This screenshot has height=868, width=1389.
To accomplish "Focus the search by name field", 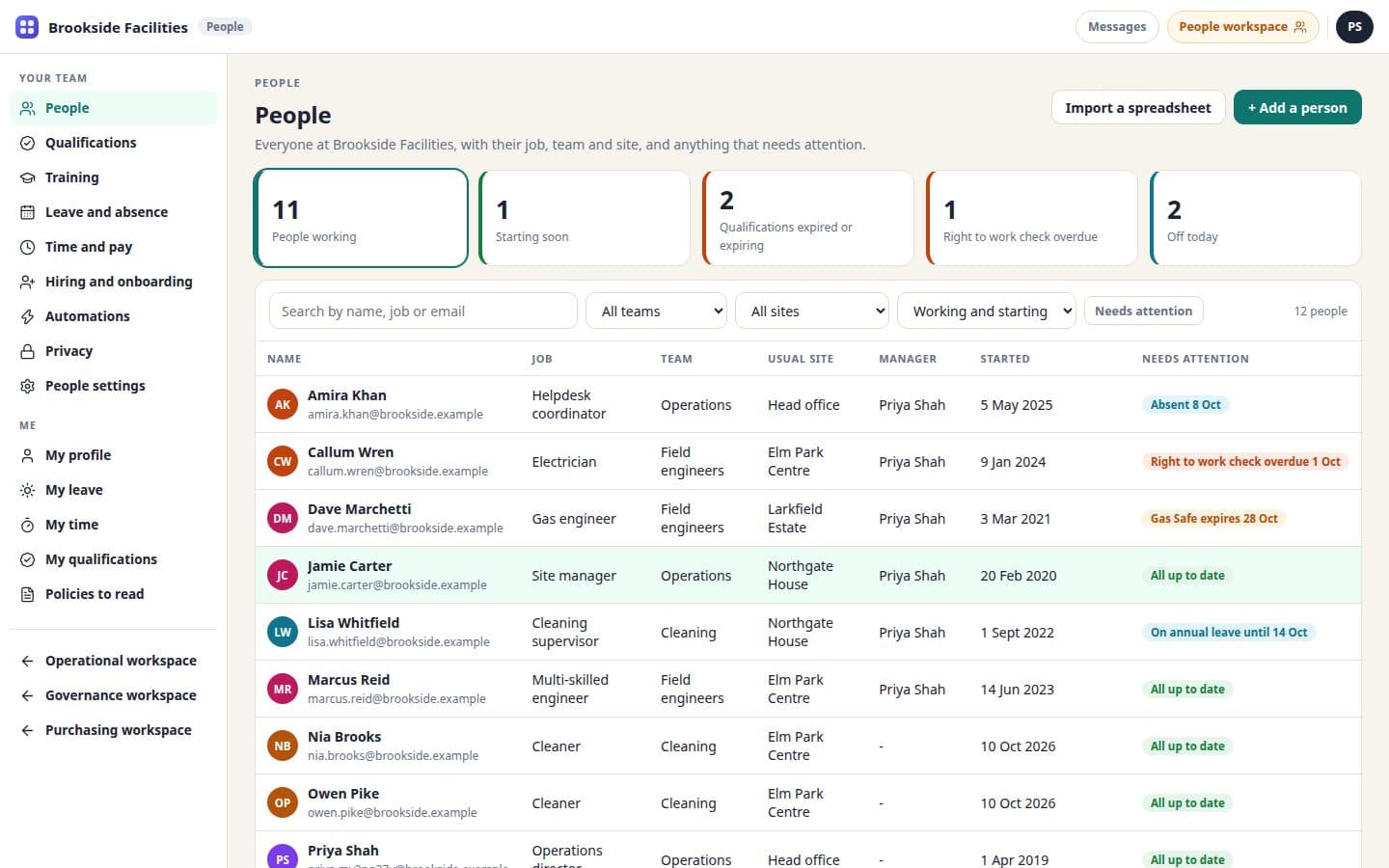I will (422, 311).
